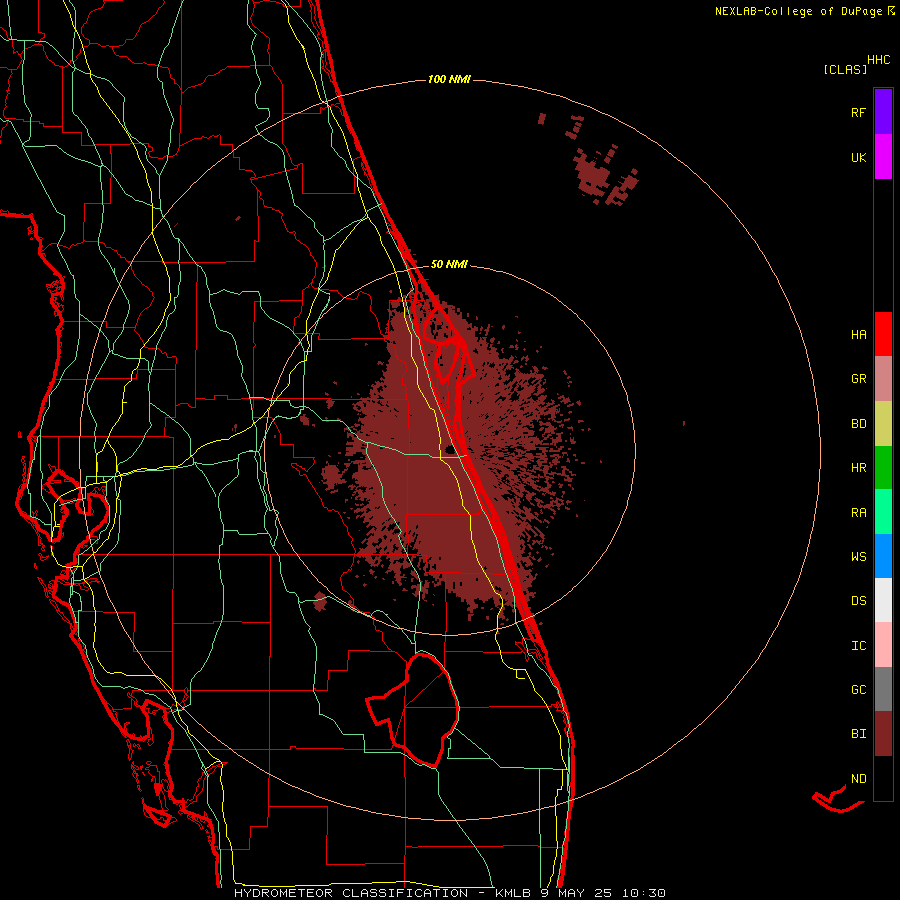The image size is (900, 900).
Task: Click the 100 NMI range ring label
Action: (449, 79)
